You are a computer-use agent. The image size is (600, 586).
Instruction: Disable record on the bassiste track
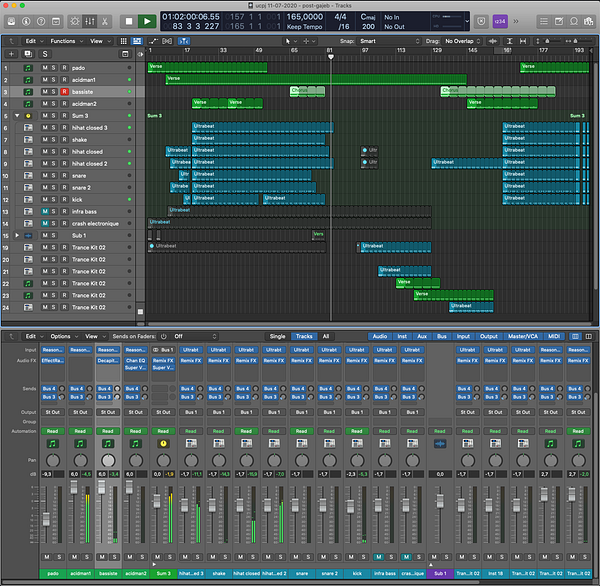click(65, 92)
